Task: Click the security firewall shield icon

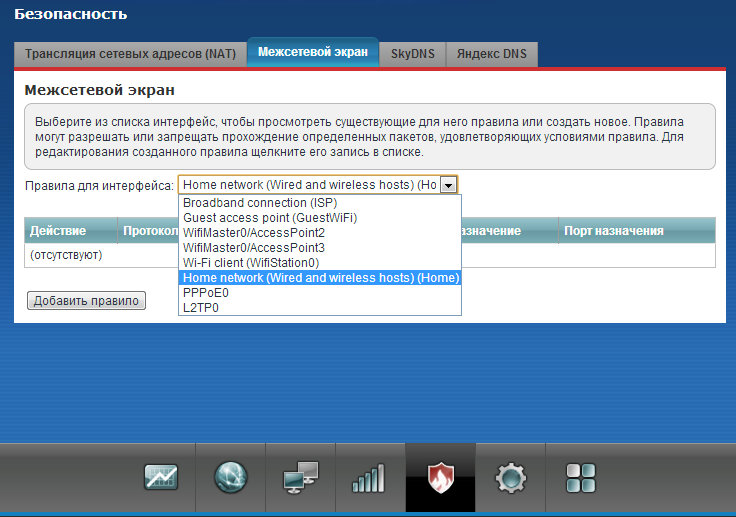Action: point(440,478)
